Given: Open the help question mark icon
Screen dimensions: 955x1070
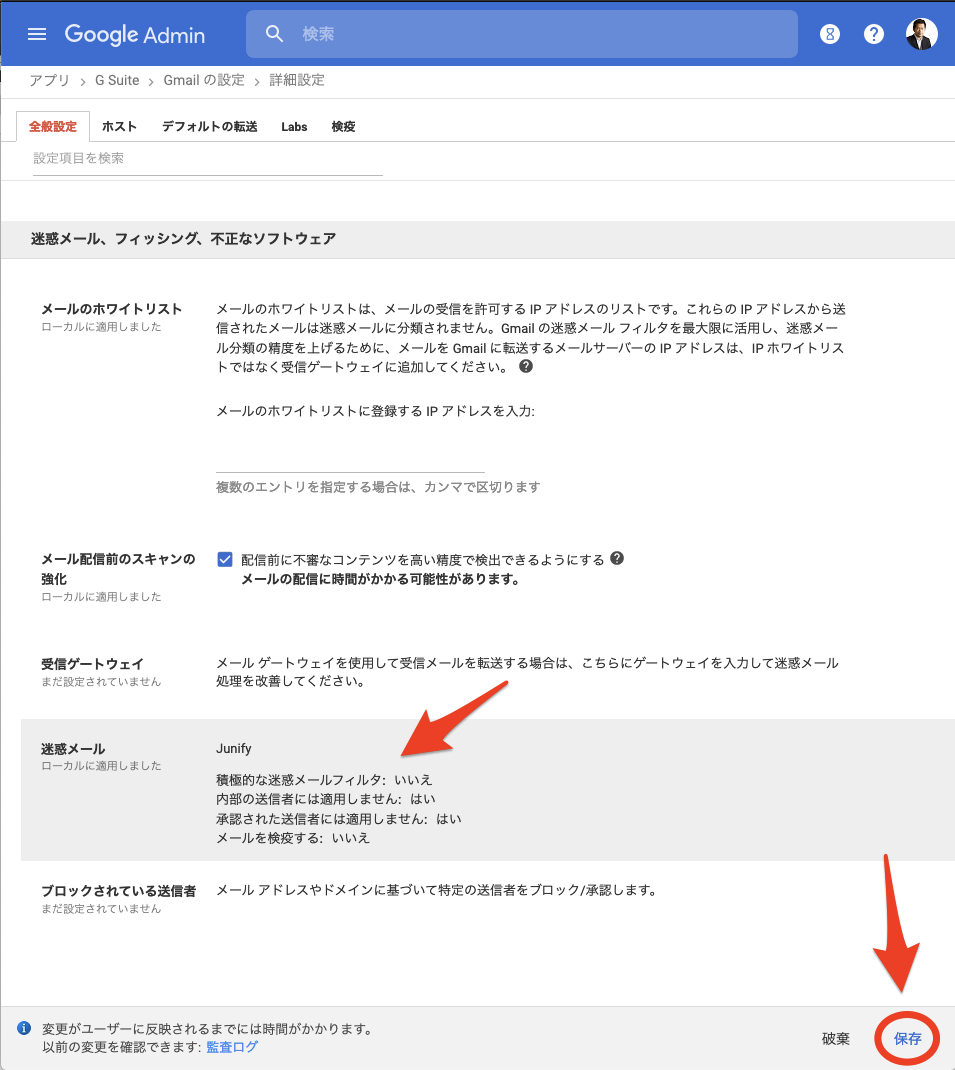Looking at the screenshot, I should pyautogui.click(x=874, y=34).
